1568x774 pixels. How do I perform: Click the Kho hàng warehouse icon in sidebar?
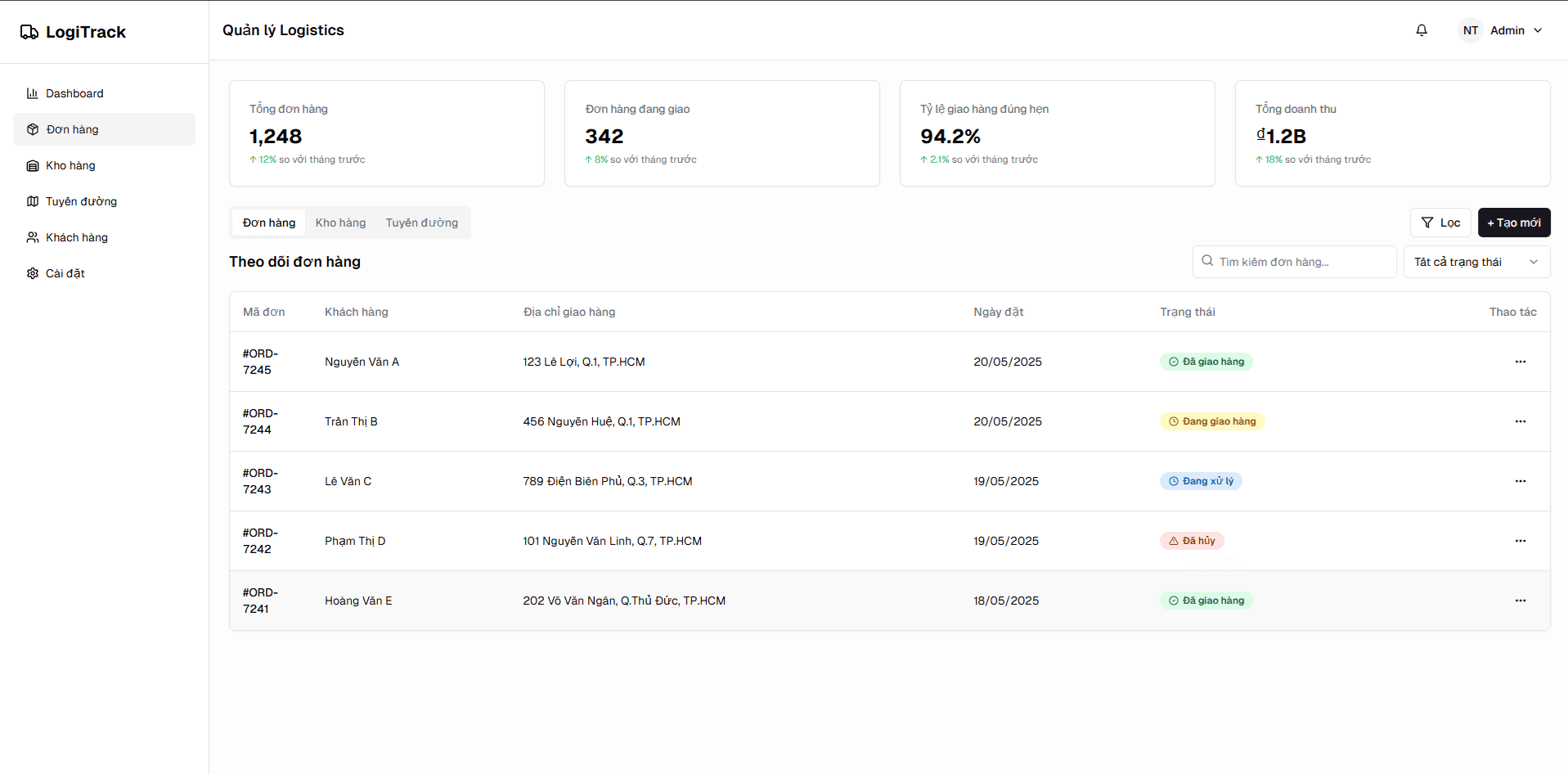point(33,165)
